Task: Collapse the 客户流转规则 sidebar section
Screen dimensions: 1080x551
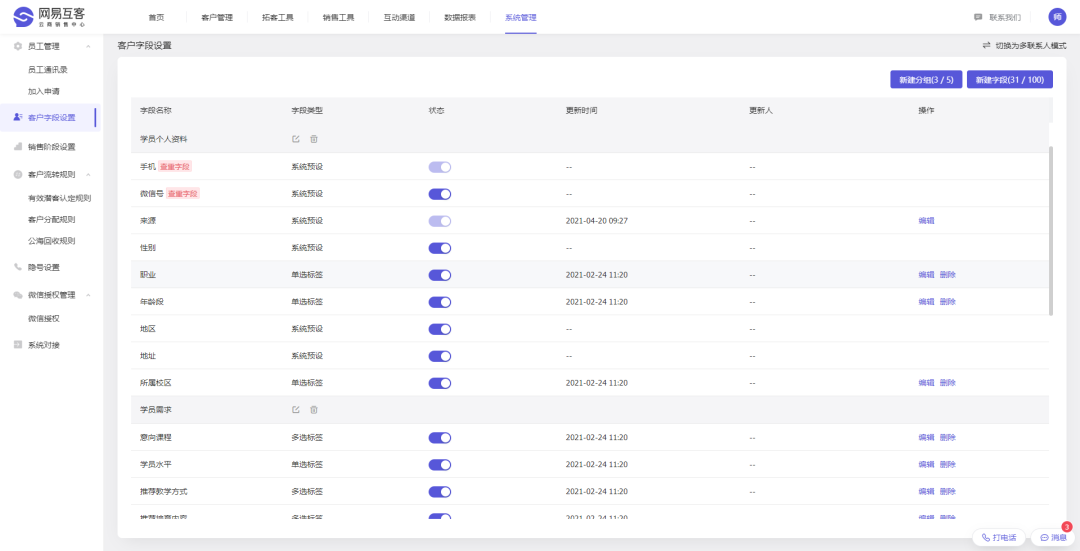Action: (89, 175)
